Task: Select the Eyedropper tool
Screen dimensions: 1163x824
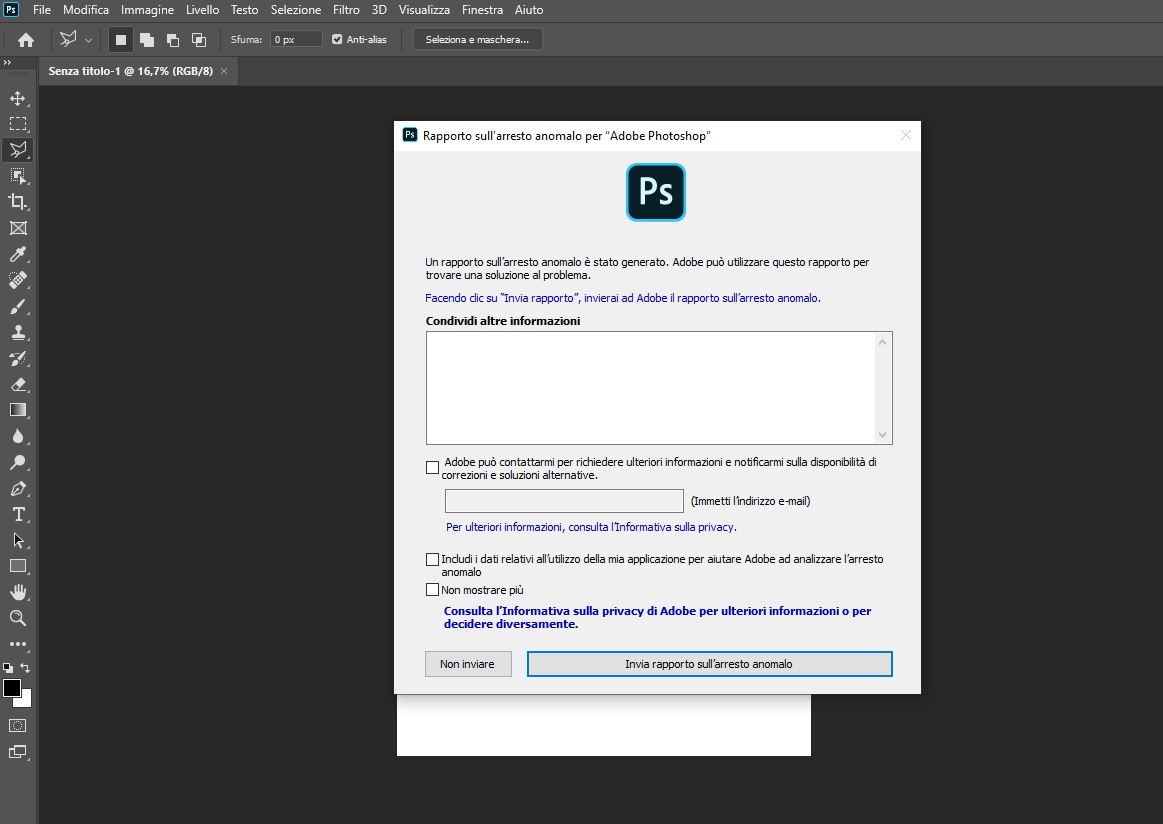Action: [x=18, y=254]
